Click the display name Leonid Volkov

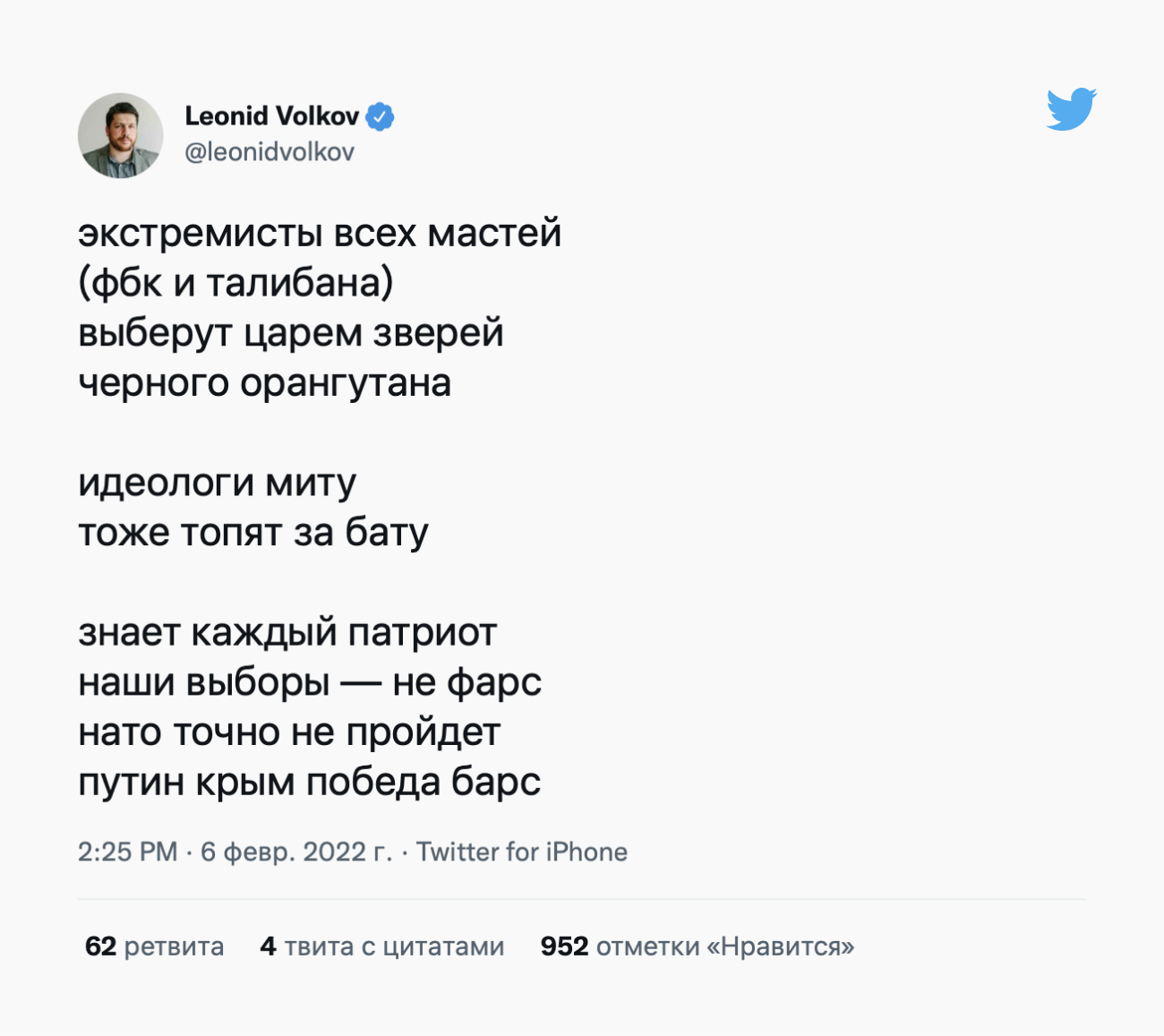coord(271,116)
